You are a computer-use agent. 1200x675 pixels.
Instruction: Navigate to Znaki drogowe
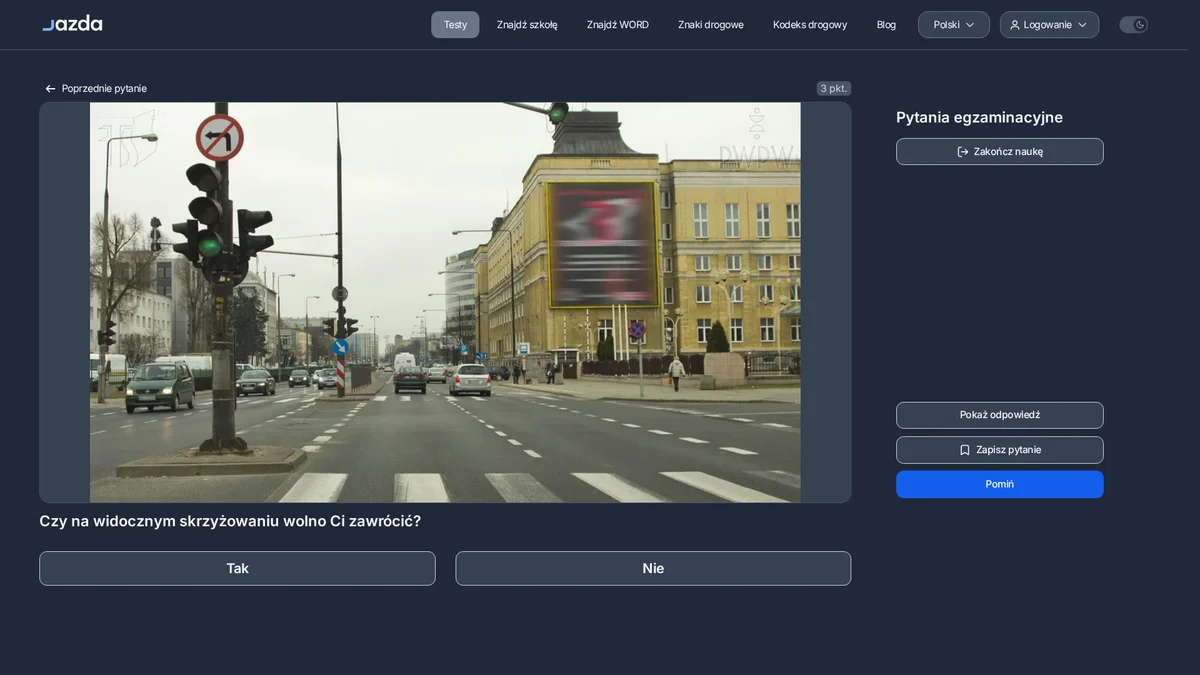[x=711, y=25]
